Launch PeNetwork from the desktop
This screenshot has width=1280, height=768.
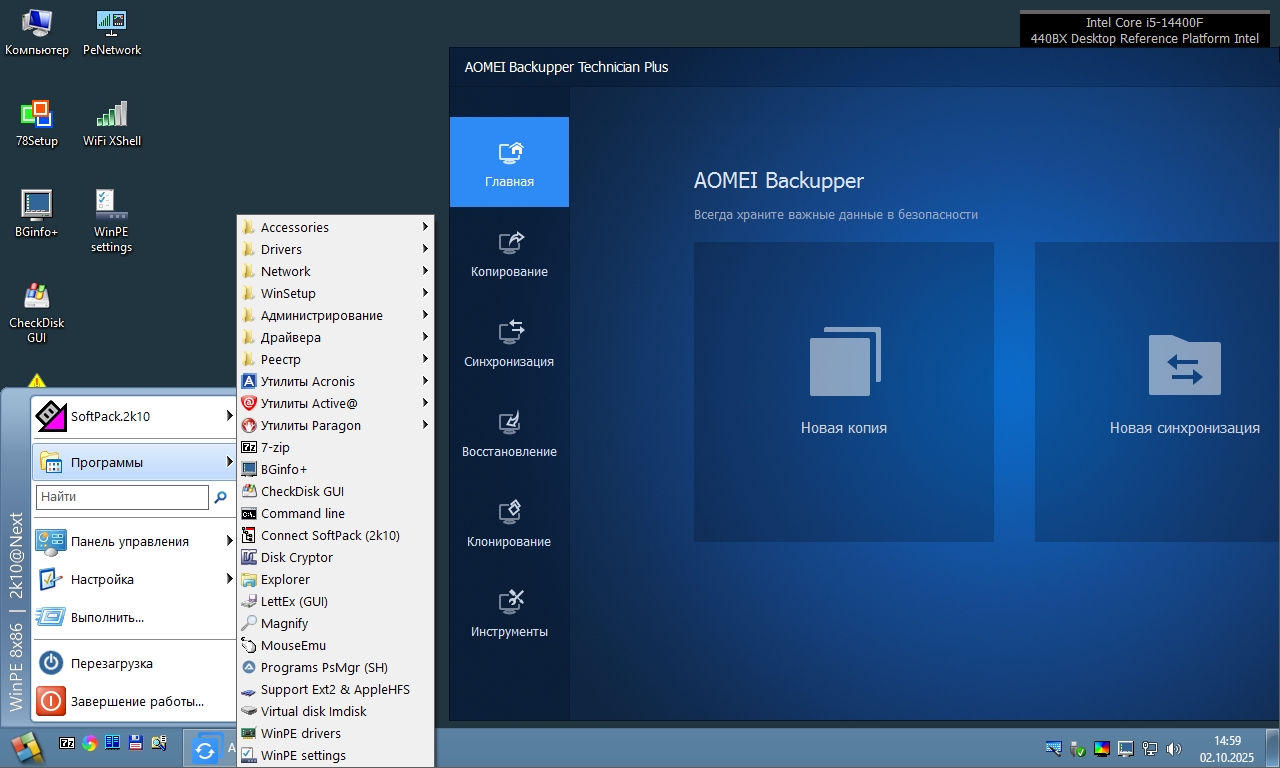(111, 31)
